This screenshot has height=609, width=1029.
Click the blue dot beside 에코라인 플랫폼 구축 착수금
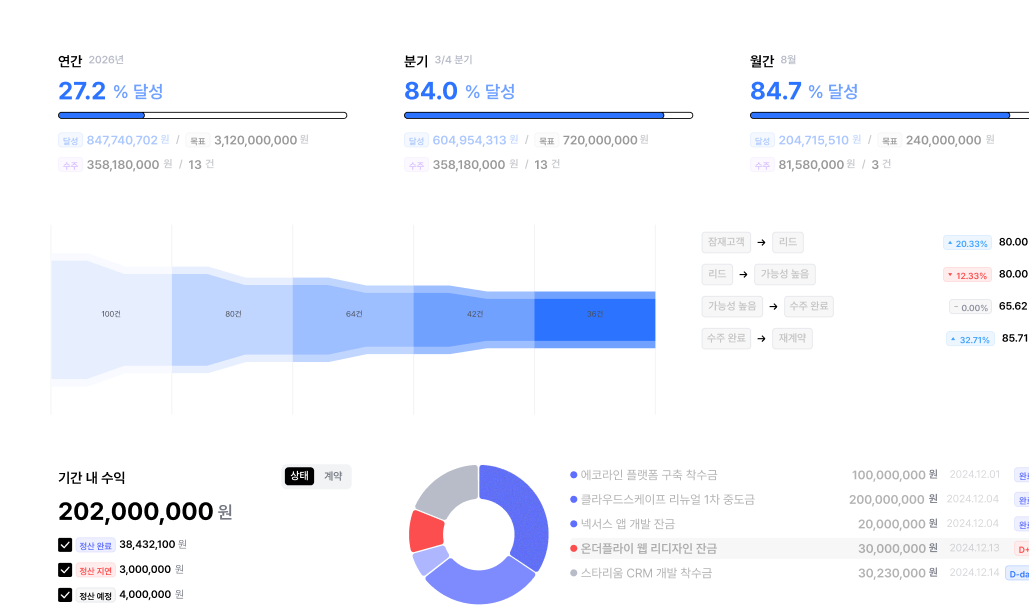point(573,475)
